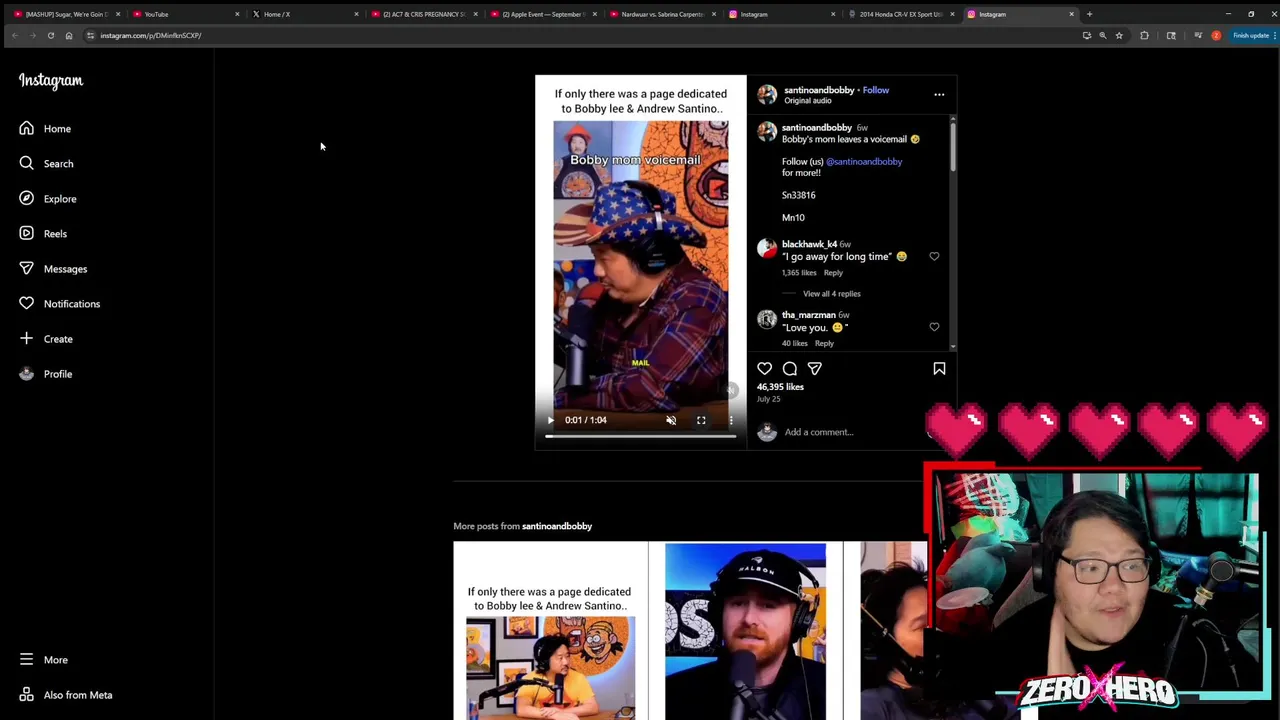The image size is (1280, 720).
Task: Open video player more options dots
Action: pyautogui.click(x=731, y=421)
